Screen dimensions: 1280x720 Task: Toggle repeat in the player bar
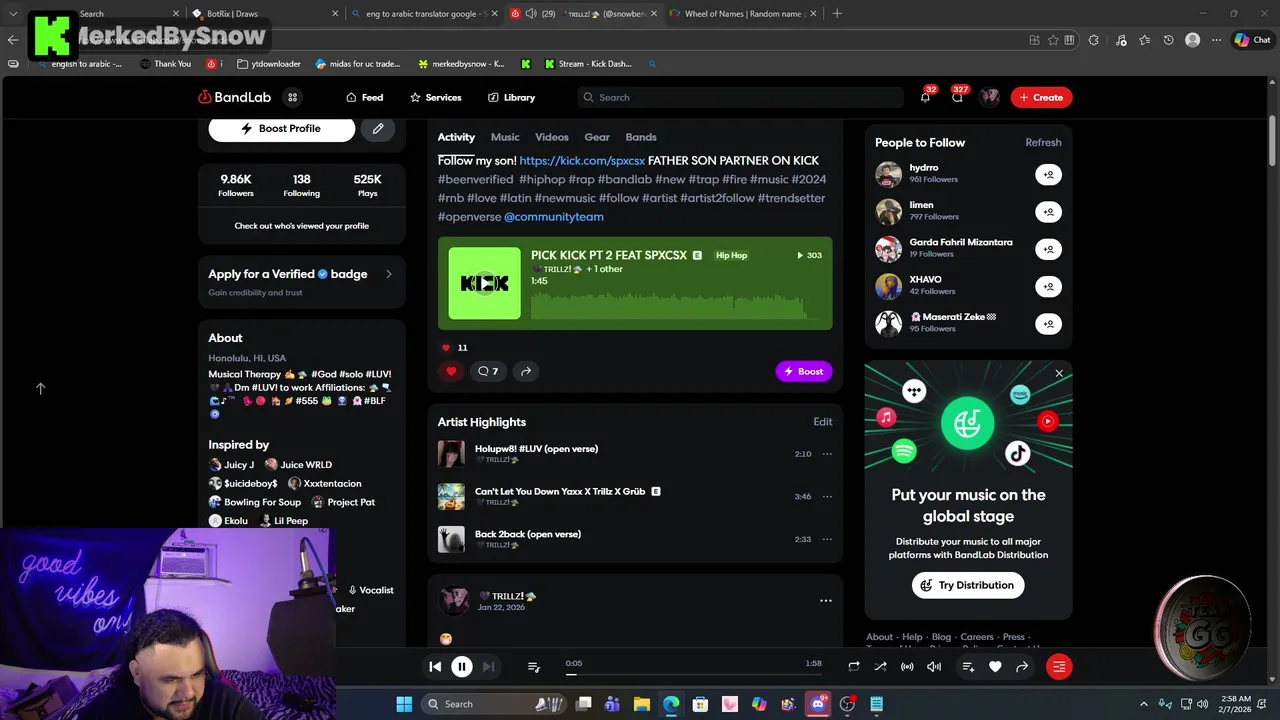click(853, 667)
